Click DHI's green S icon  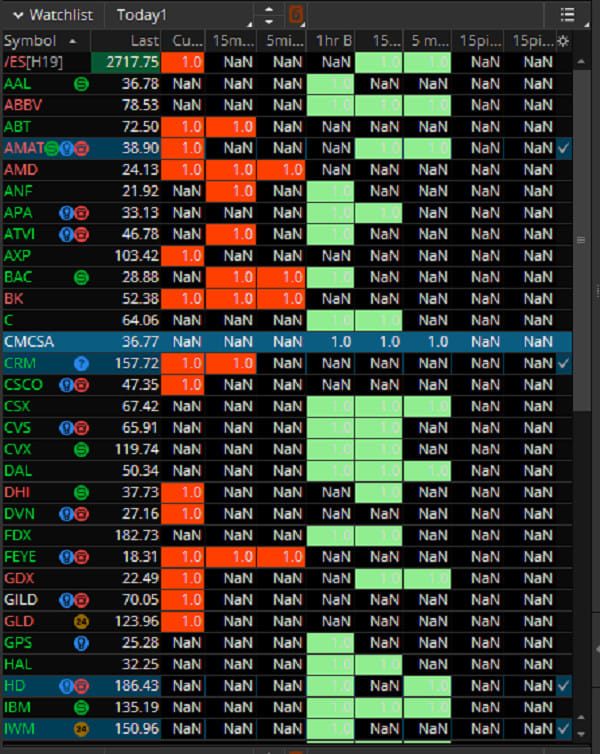[81, 492]
